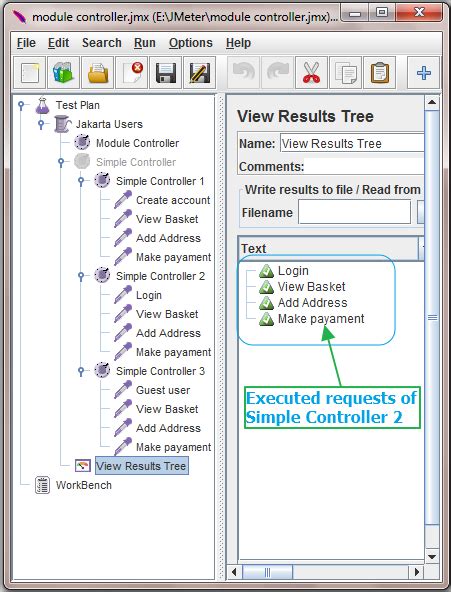Click the green success icon beside Add Address result
The height and width of the screenshot is (592, 451).
[x=266, y=303]
